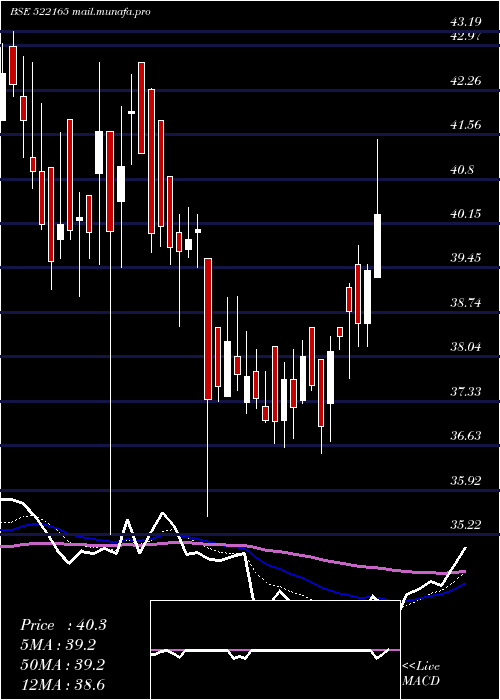Click the 'Price : 40.3' readout
Image resolution: width=500 pixels, height=700 pixels.
coord(63,625)
